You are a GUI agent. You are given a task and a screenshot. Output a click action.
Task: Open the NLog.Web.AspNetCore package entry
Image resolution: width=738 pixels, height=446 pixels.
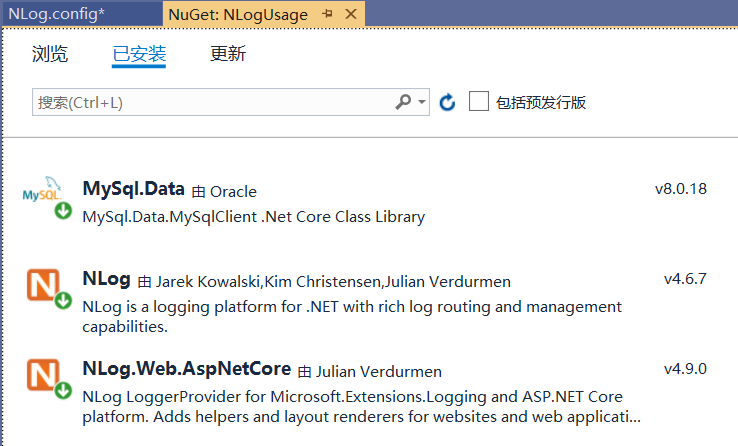pyautogui.click(x=186, y=369)
